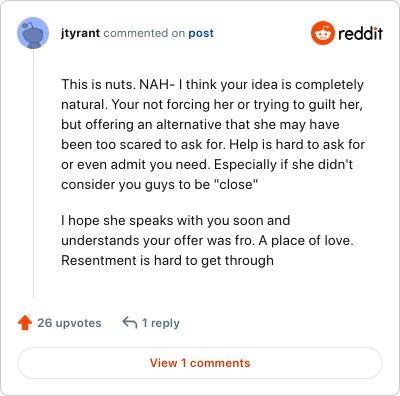Open the "1 reply" link
The height and width of the screenshot is (396, 400).
tap(161, 323)
